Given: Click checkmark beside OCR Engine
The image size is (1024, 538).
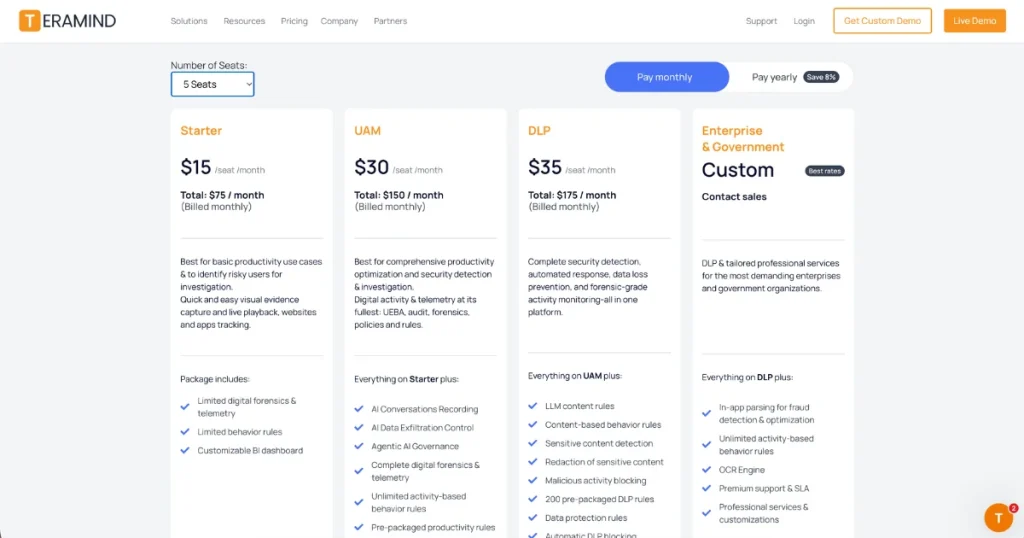Looking at the screenshot, I should click(x=706, y=470).
